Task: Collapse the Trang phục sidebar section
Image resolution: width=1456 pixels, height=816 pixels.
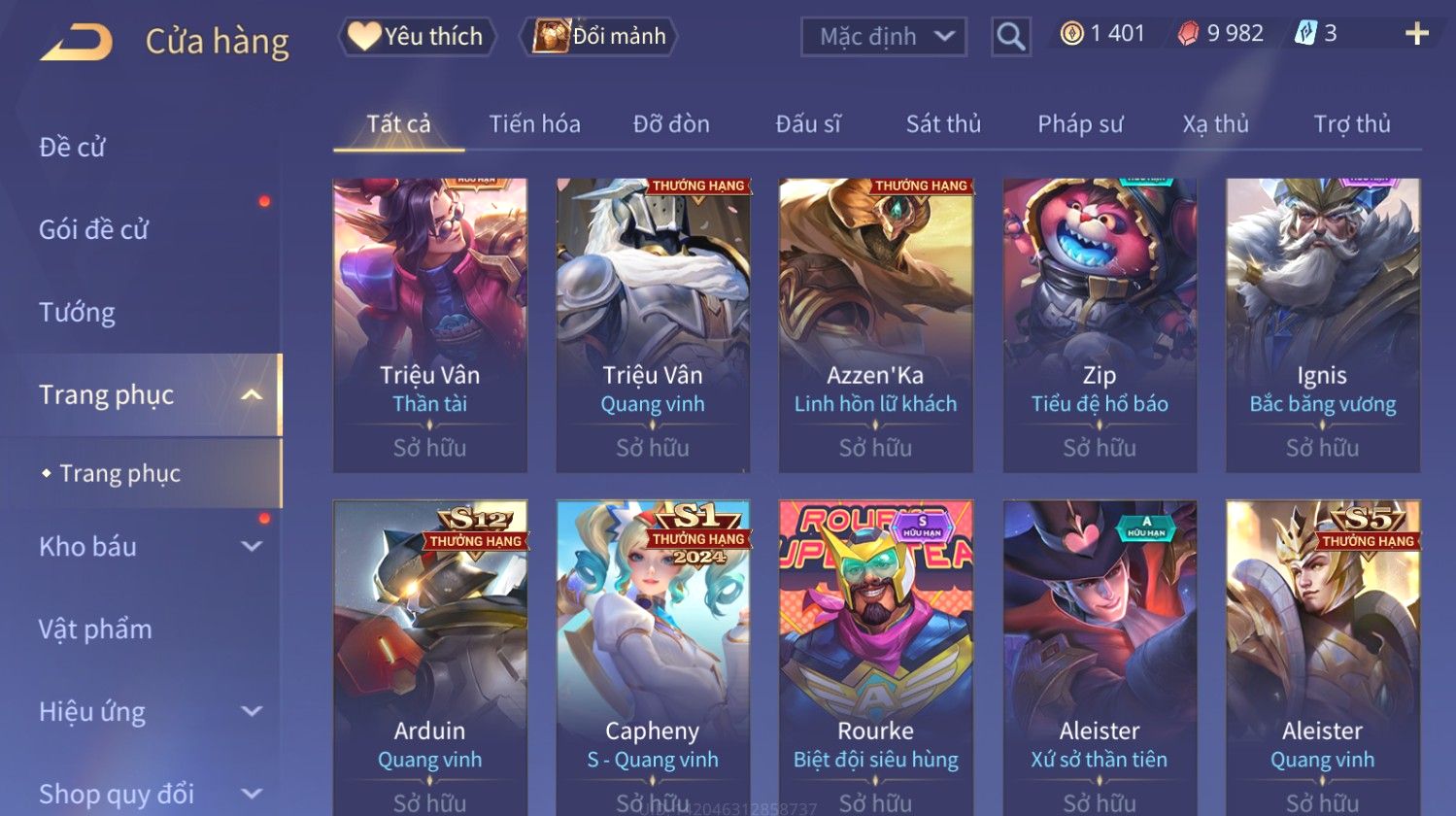Action: click(251, 394)
